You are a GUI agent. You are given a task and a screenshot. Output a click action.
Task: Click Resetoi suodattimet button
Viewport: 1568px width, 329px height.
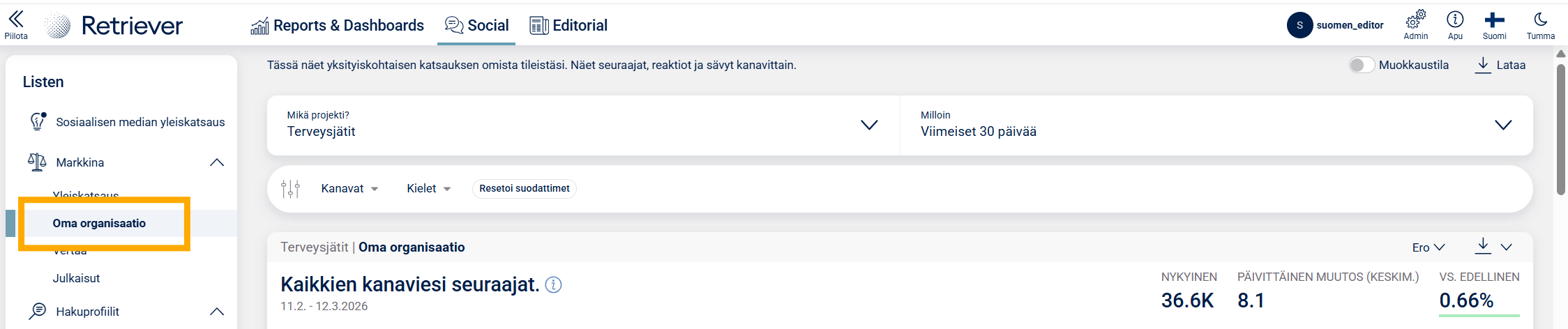pyautogui.click(x=524, y=189)
